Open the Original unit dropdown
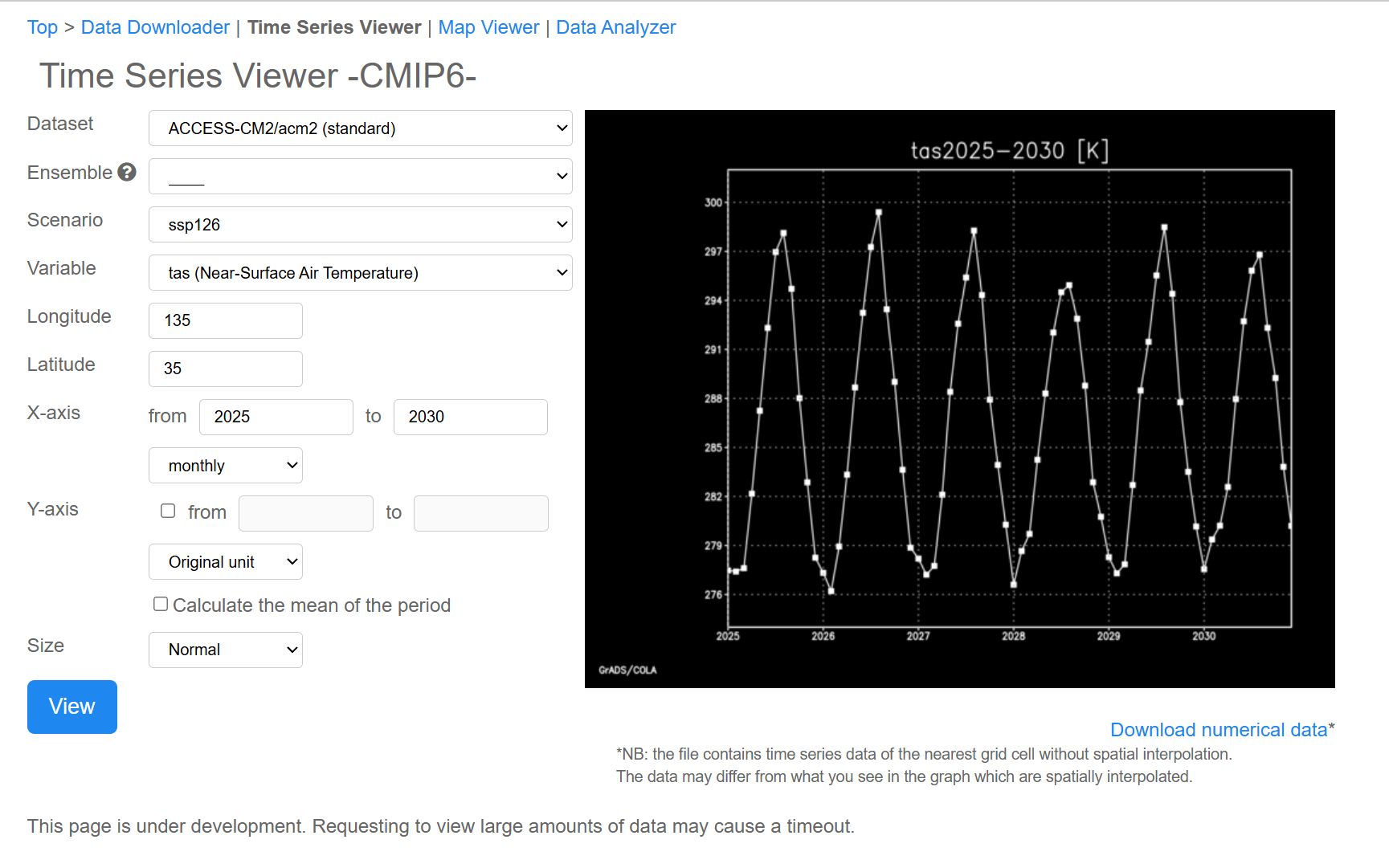Screen dimensions: 1389x868 (226, 562)
